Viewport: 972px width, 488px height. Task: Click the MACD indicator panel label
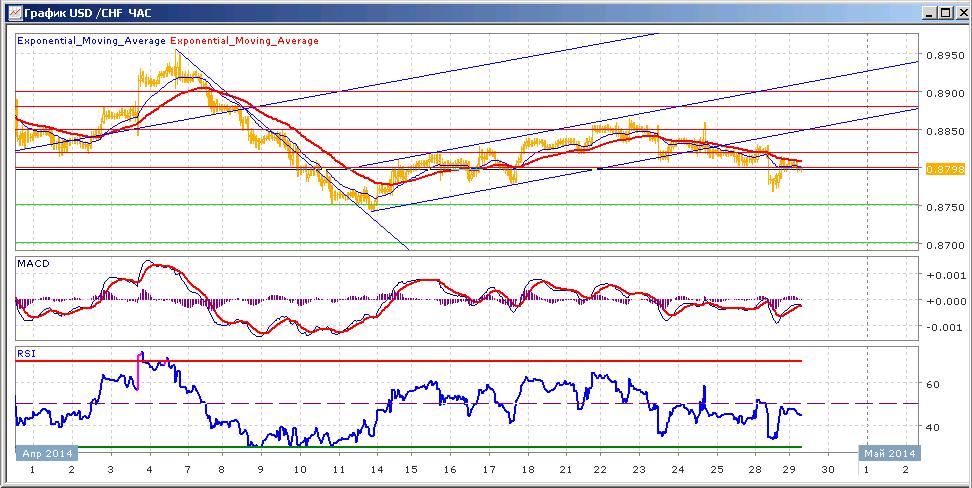click(x=33, y=264)
